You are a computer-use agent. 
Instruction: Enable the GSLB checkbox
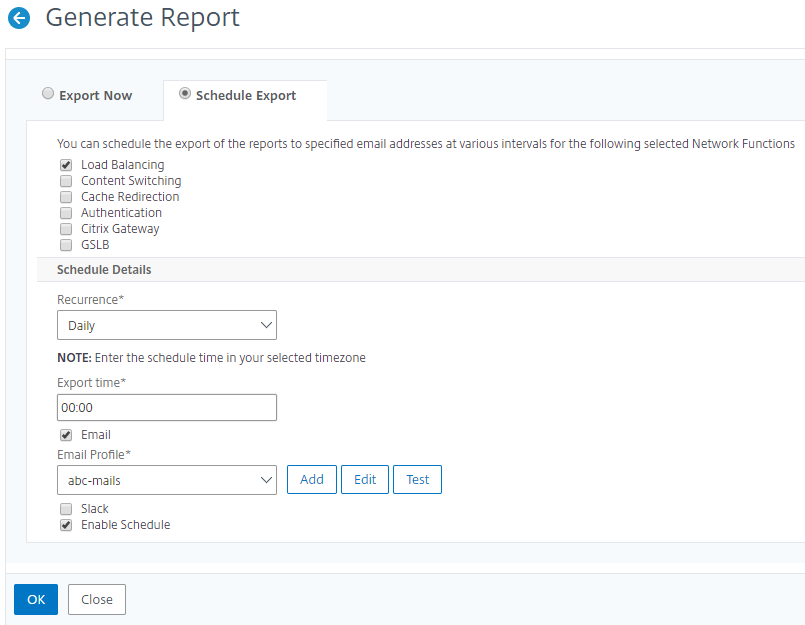tap(66, 245)
